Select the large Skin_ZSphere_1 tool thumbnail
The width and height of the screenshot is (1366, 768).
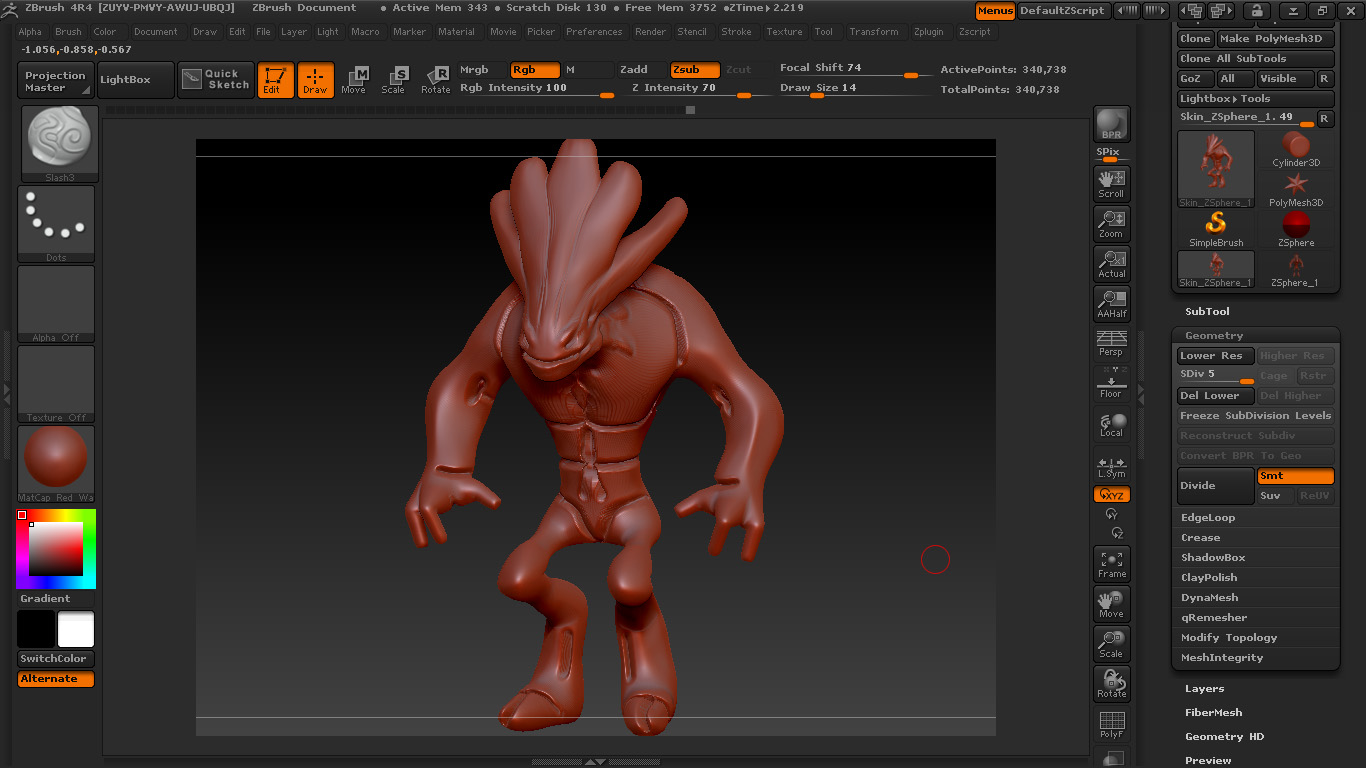point(1216,169)
